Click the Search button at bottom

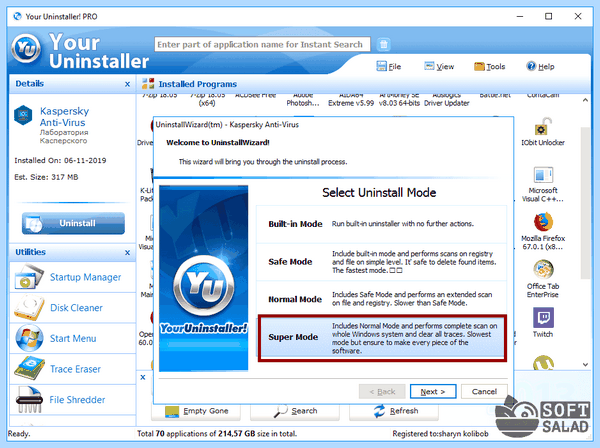point(295,412)
